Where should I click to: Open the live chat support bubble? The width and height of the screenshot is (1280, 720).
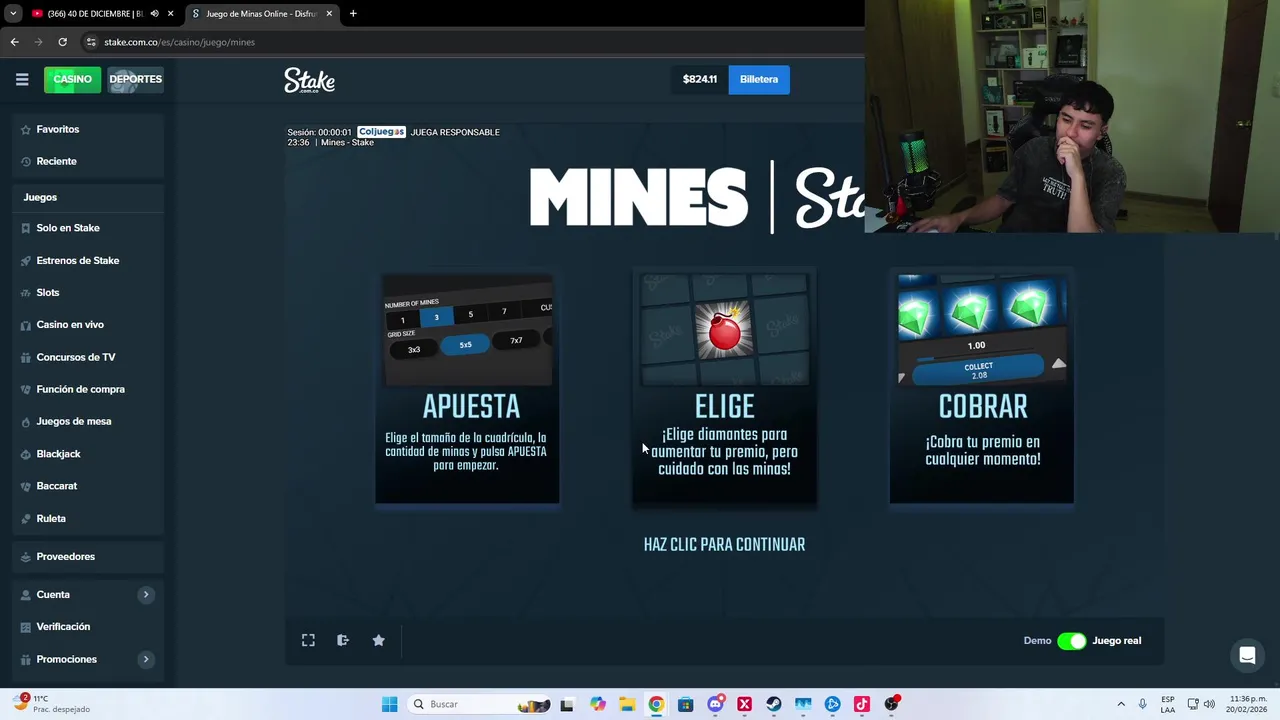point(1247,656)
